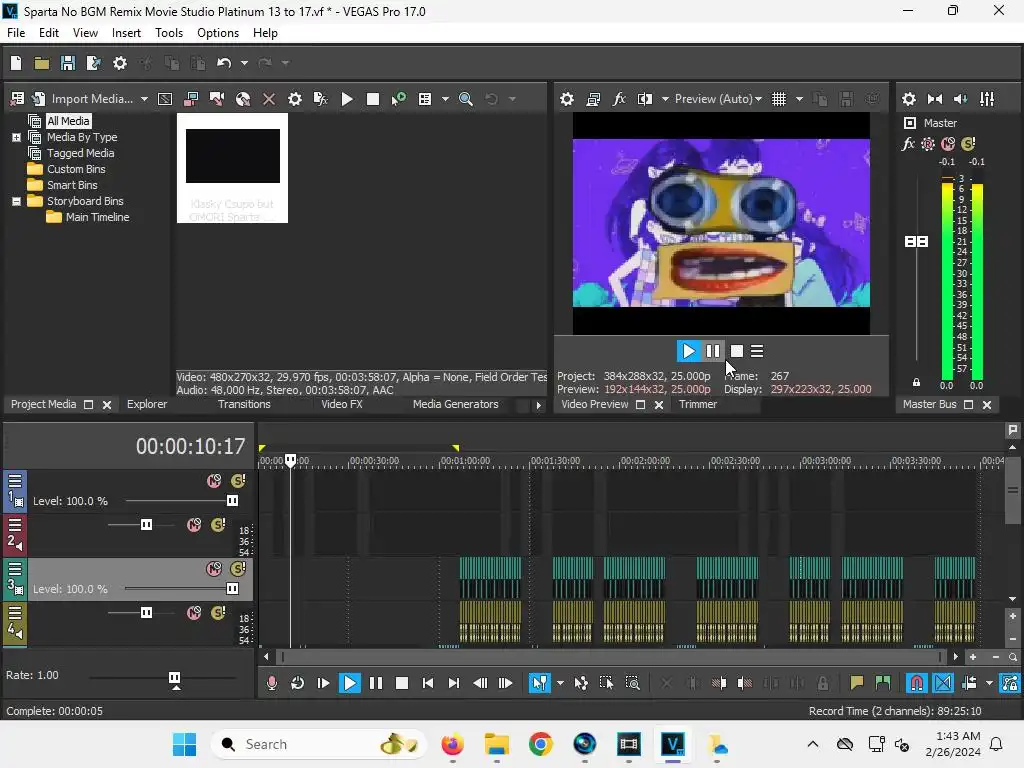Open Master Bus audio properties gear
The height and width of the screenshot is (768, 1024).
(x=908, y=99)
